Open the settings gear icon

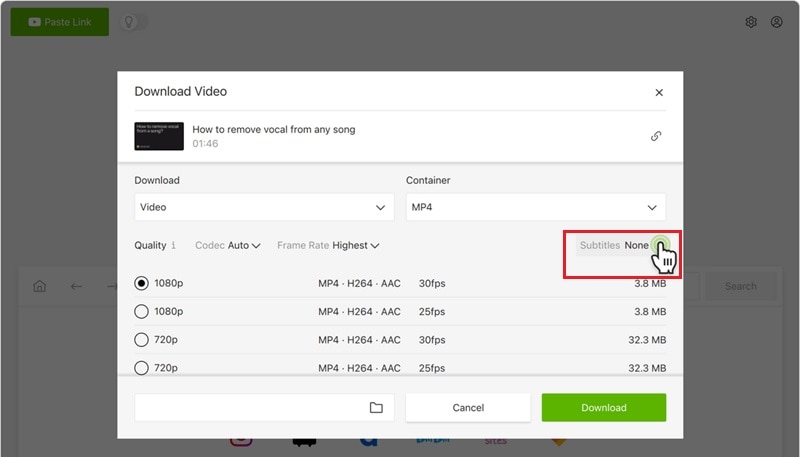coord(751,22)
